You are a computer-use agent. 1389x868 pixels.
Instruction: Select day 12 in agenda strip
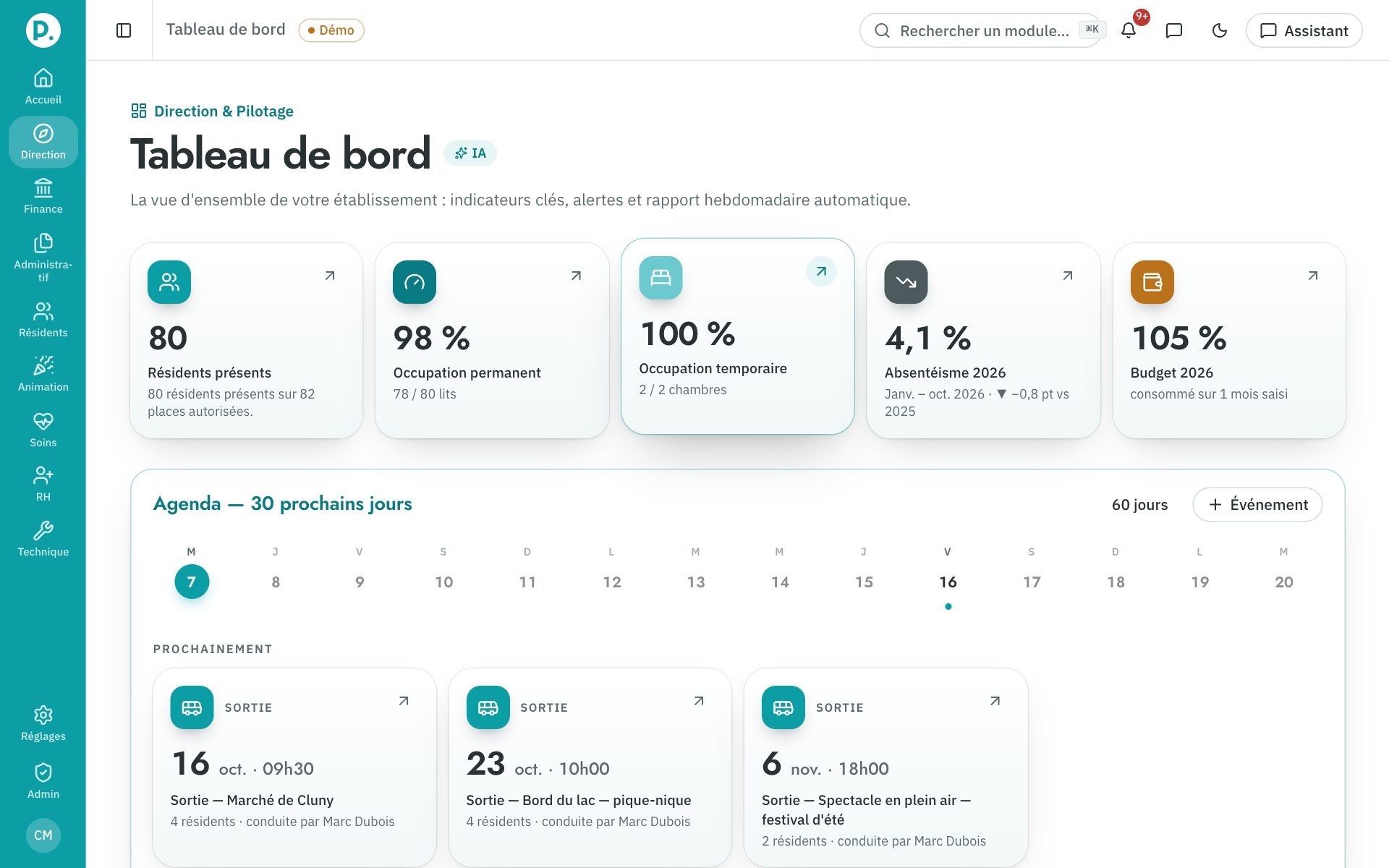point(612,582)
